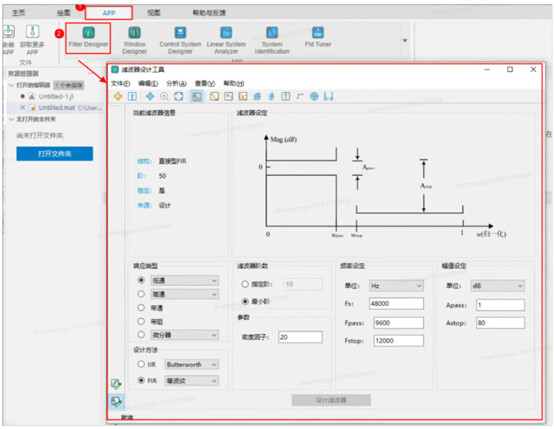Click the 密度因子 field showing 20

pyautogui.click(x=300, y=337)
